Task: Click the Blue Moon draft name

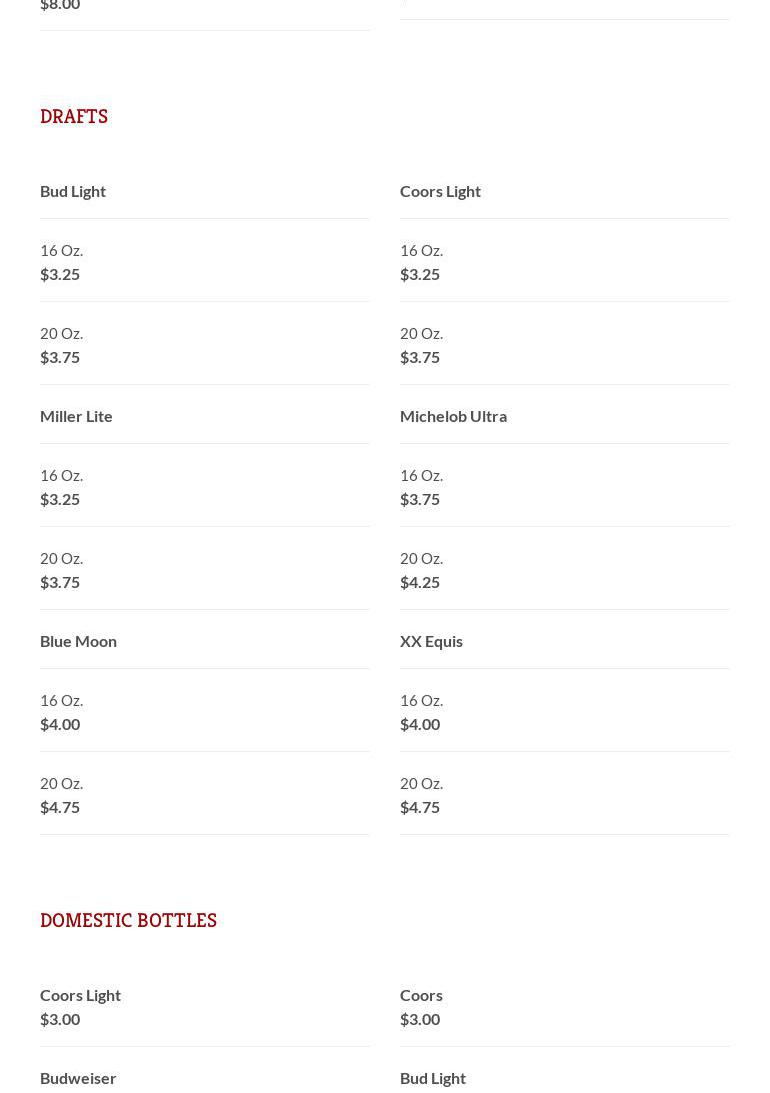Action: (x=78, y=641)
